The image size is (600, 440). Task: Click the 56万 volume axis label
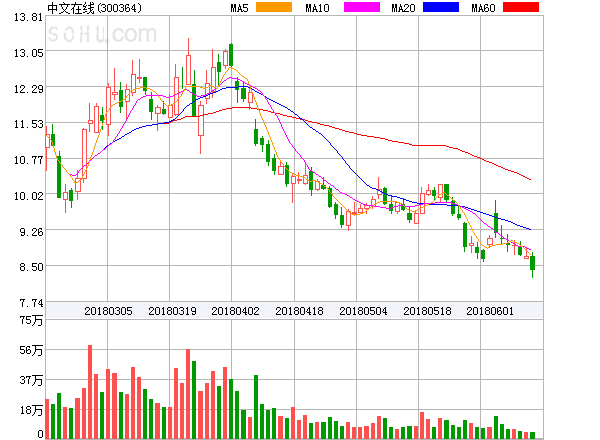click(31, 350)
